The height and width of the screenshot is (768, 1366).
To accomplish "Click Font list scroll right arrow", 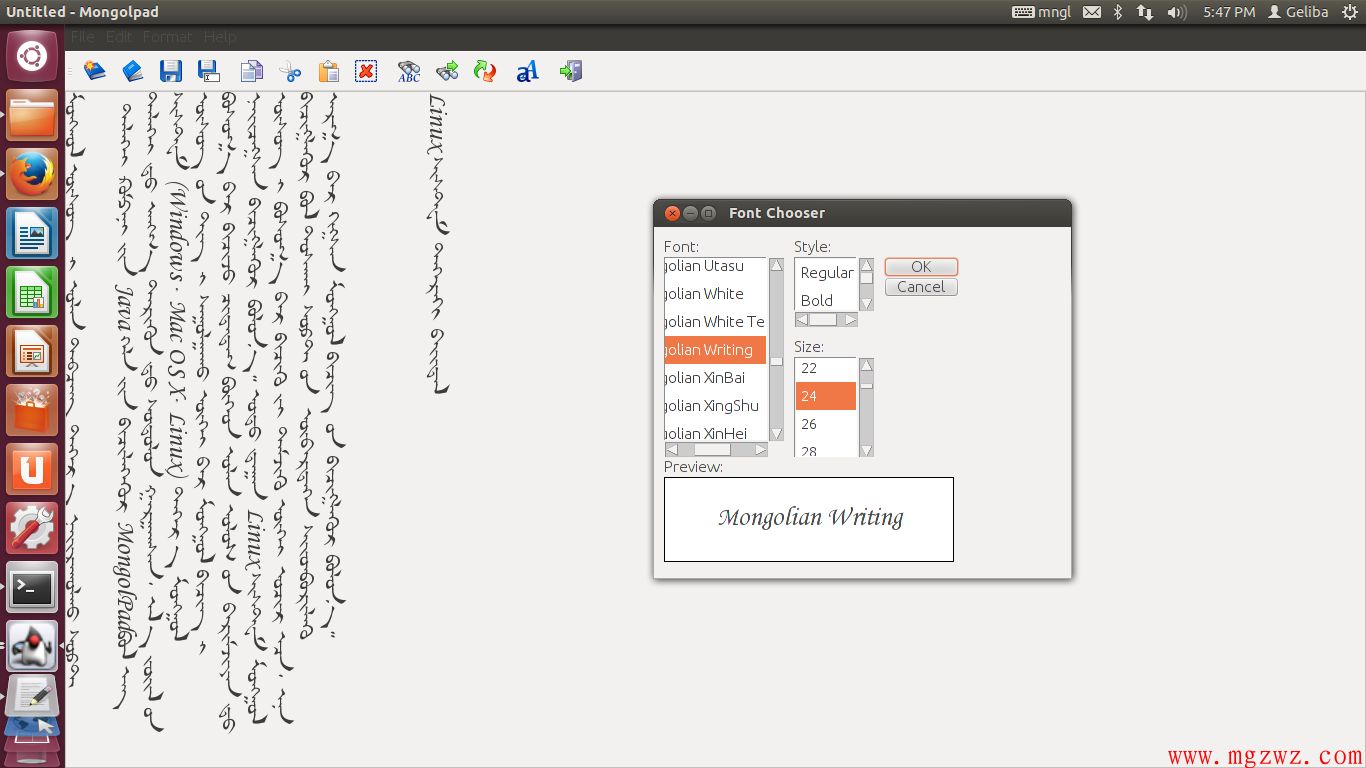I will tap(761, 450).
